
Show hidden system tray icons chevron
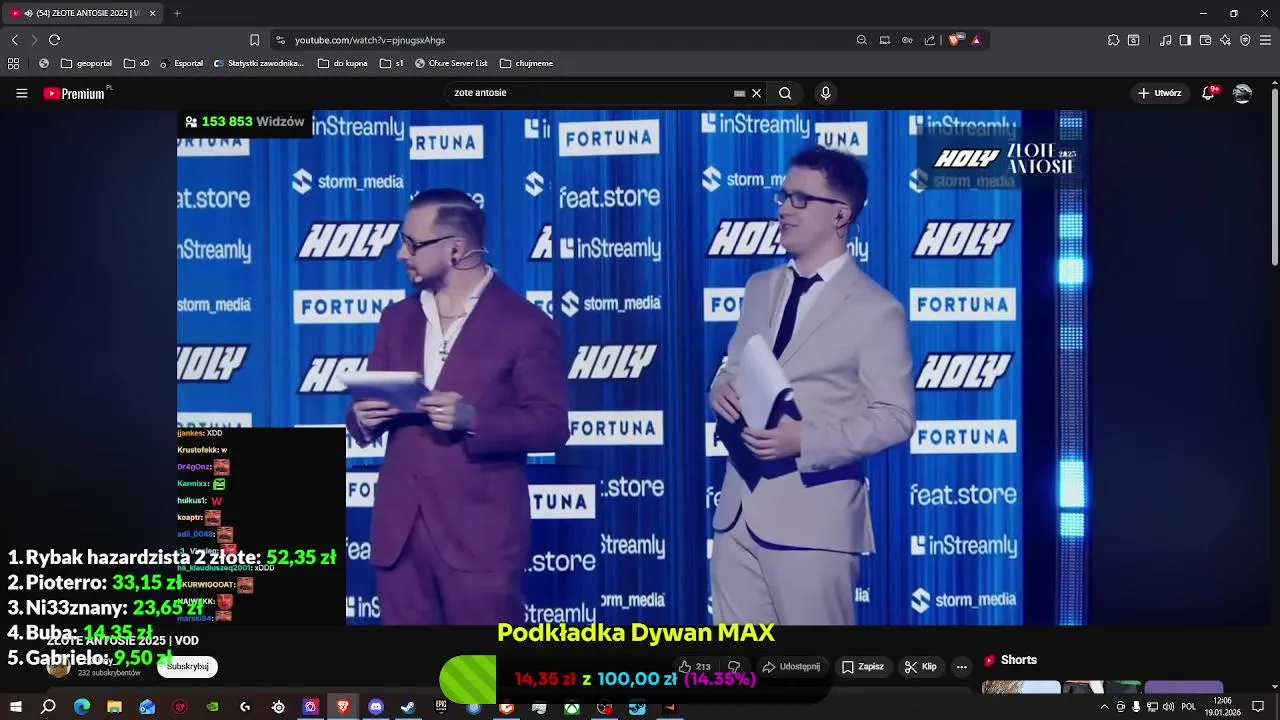pyautogui.click(x=1105, y=707)
